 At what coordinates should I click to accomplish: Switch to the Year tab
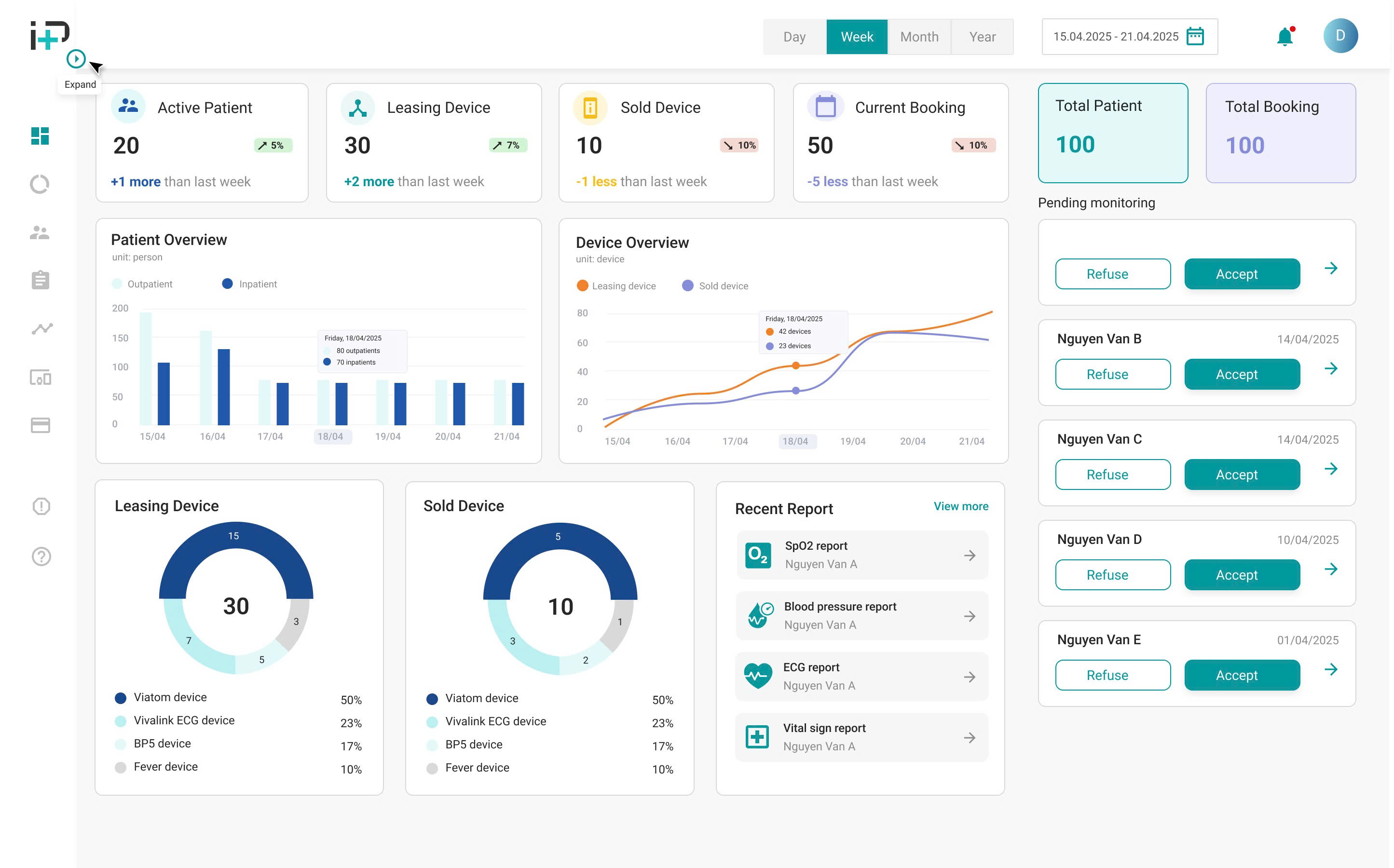(x=982, y=37)
